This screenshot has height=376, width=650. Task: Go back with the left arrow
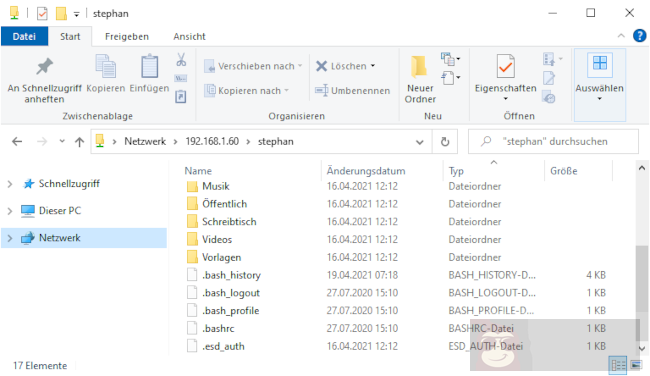click(17, 142)
